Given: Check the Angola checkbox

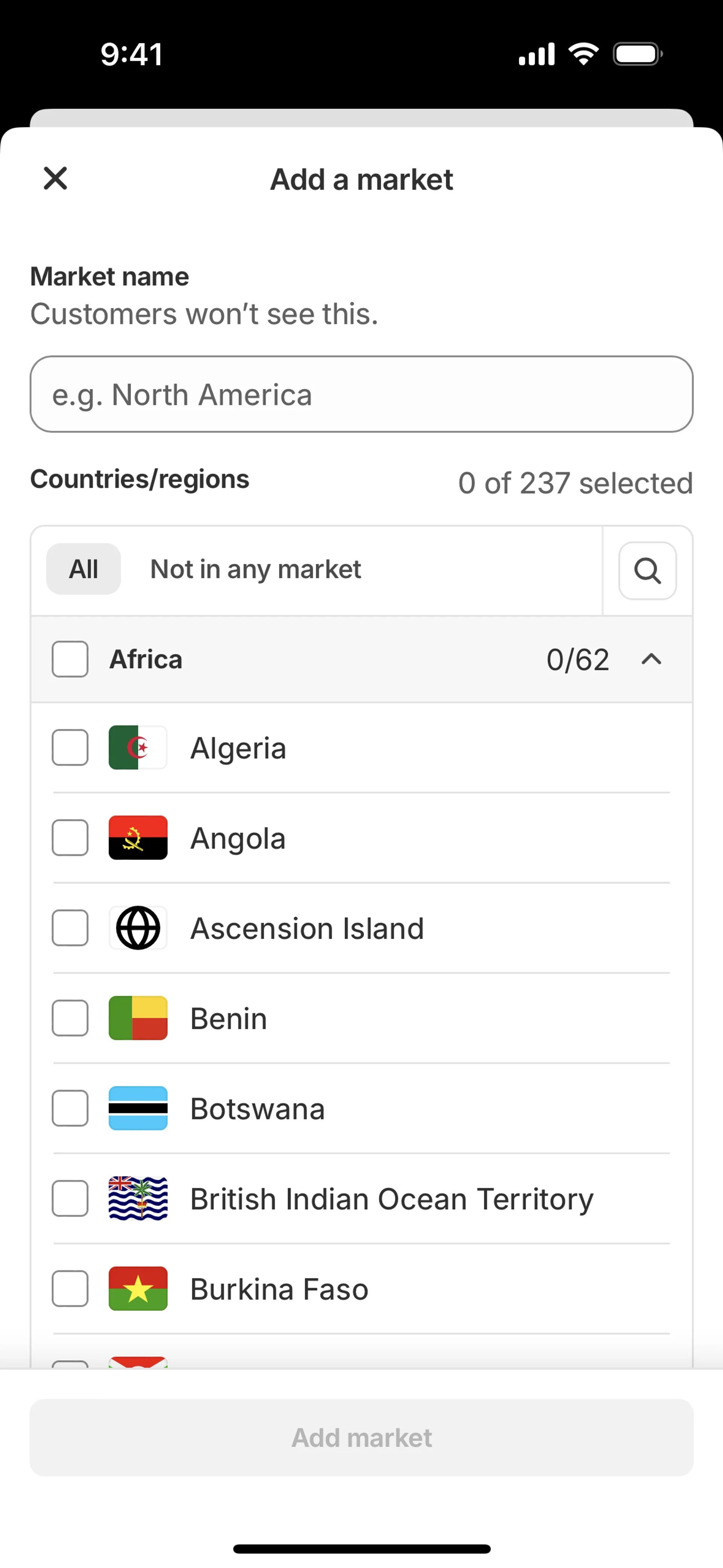Looking at the screenshot, I should (x=70, y=837).
